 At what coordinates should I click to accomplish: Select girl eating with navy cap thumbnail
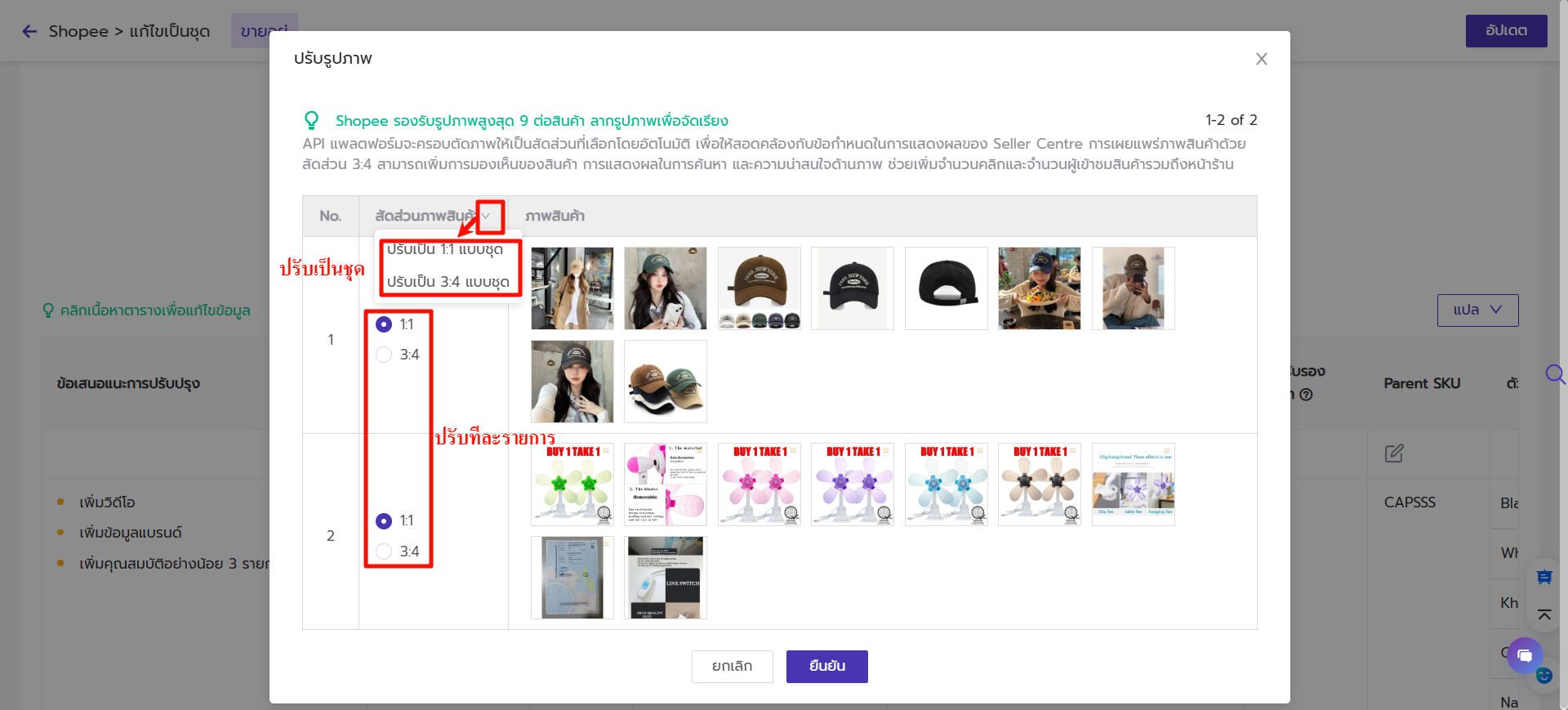[x=1040, y=288]
